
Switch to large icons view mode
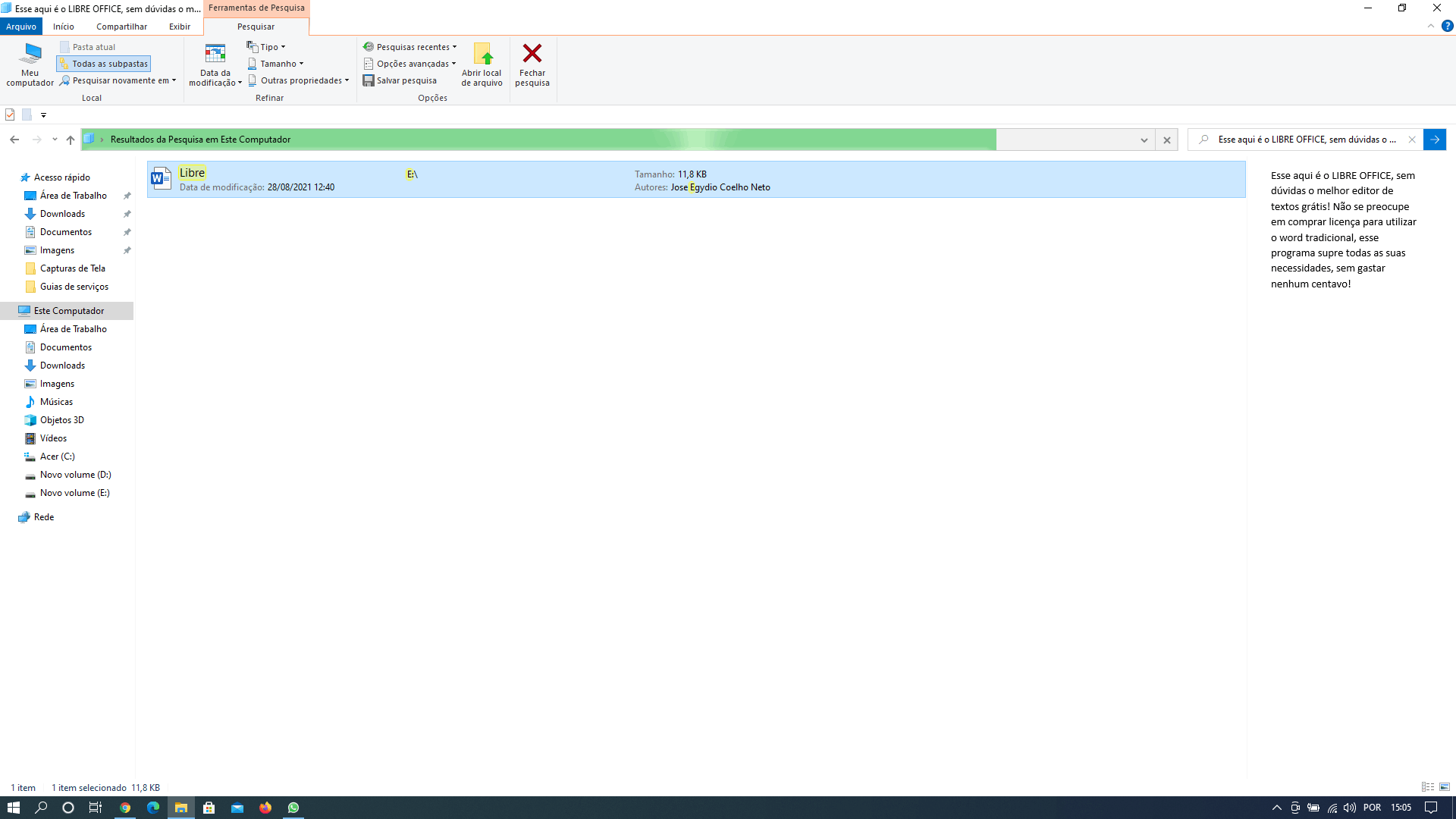pos(1445,787)
